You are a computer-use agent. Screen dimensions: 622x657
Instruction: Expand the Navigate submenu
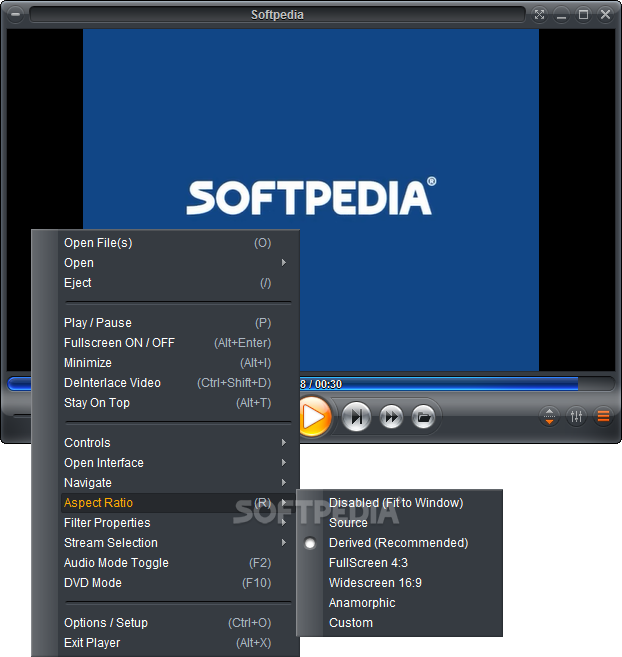click(x=178, y=483)
